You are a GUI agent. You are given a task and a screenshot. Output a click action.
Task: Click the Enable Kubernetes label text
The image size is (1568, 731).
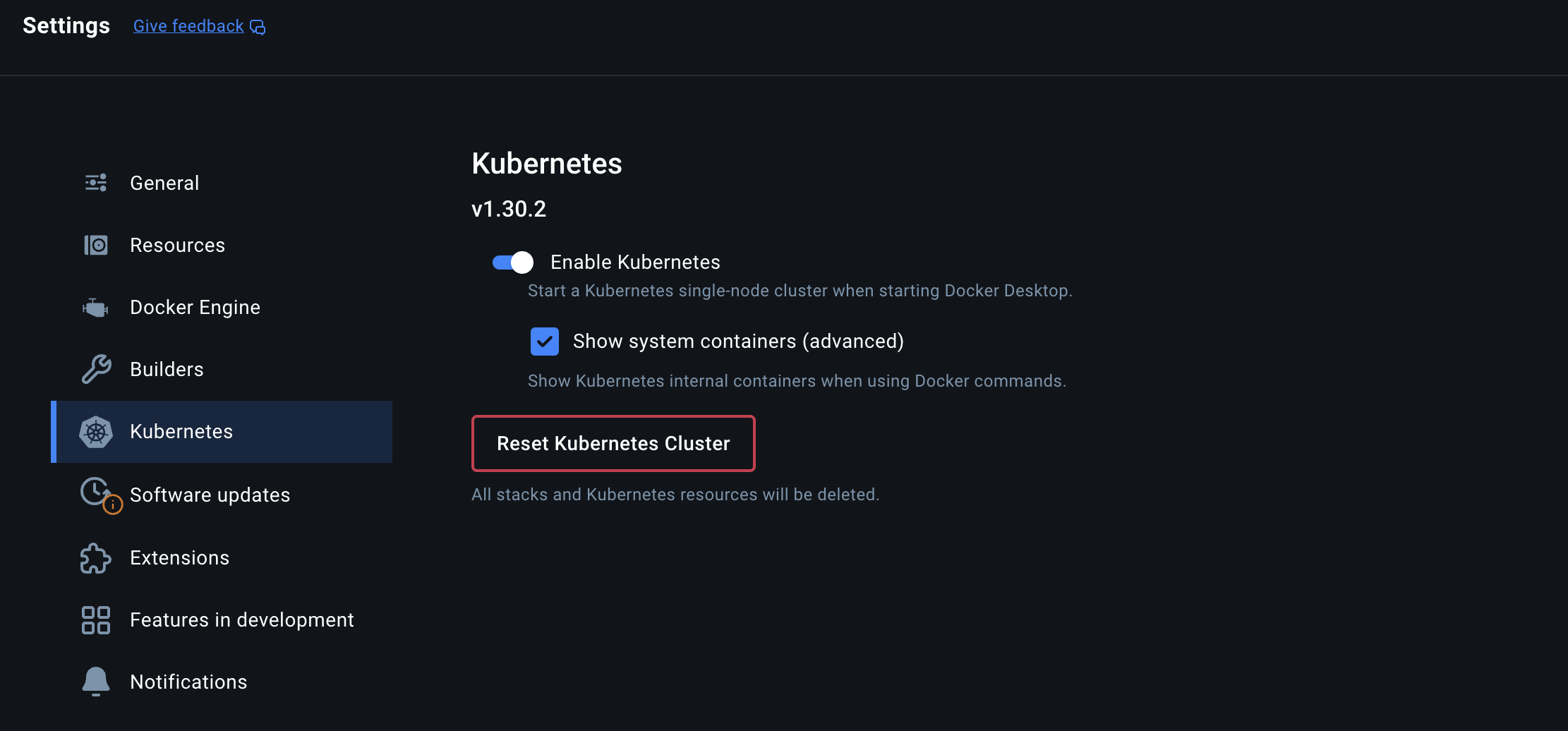point(635,262)
